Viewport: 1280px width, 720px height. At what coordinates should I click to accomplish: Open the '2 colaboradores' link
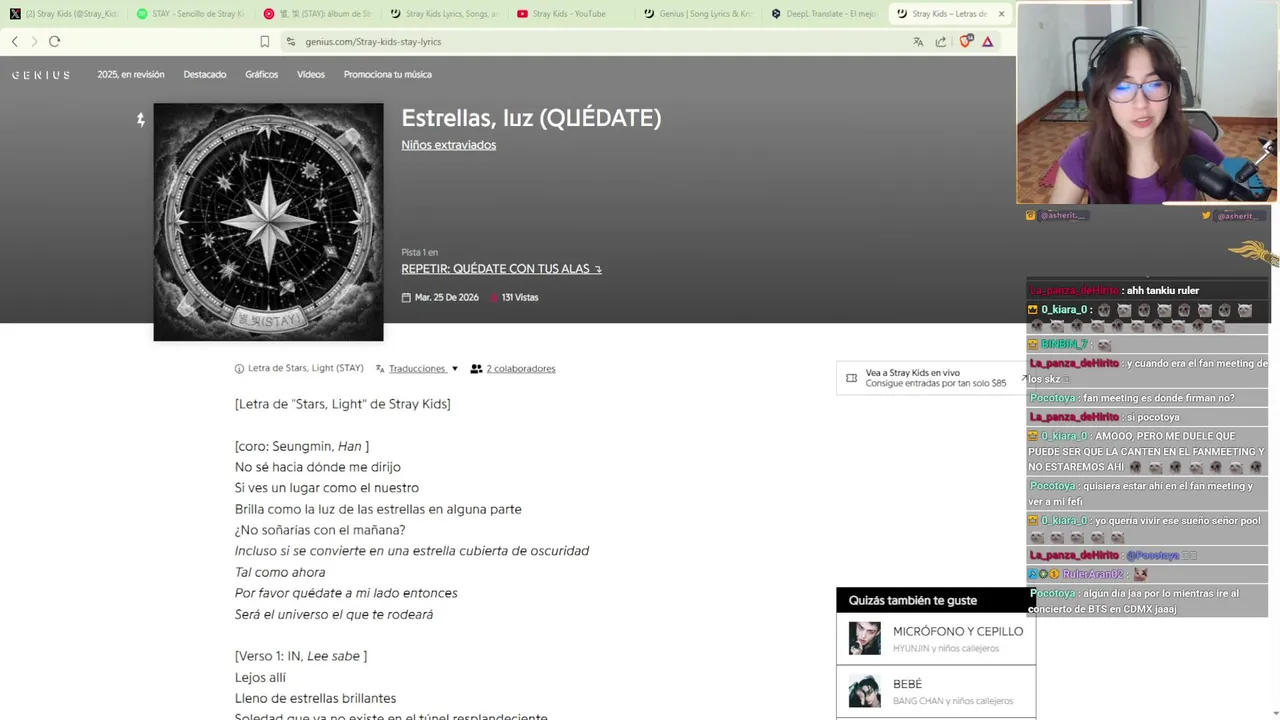tap(521, 369)
